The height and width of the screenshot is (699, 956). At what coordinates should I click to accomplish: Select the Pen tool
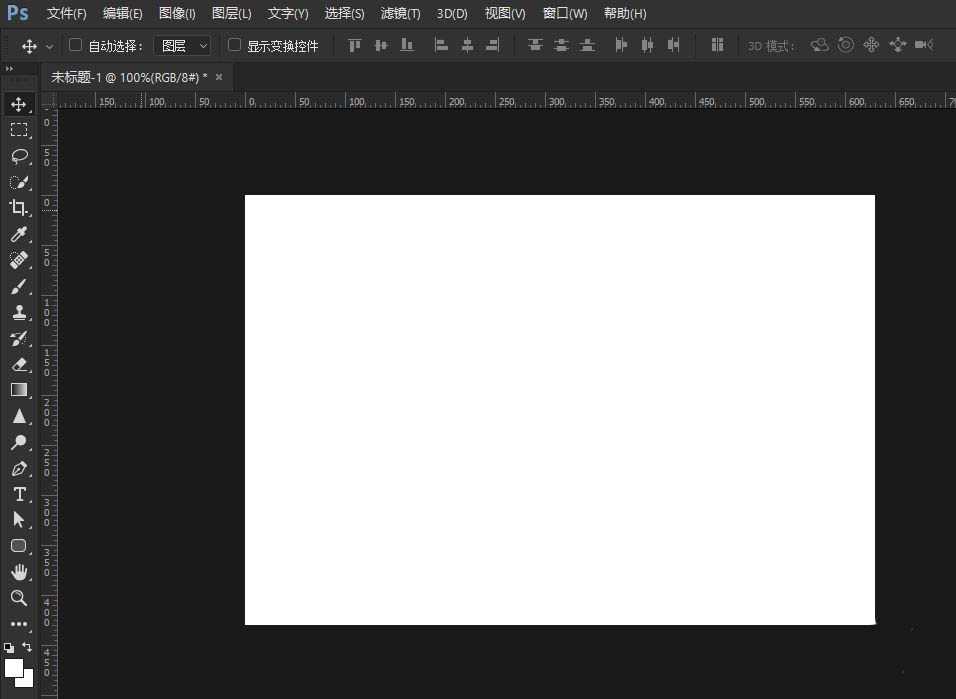pos(19,468)
